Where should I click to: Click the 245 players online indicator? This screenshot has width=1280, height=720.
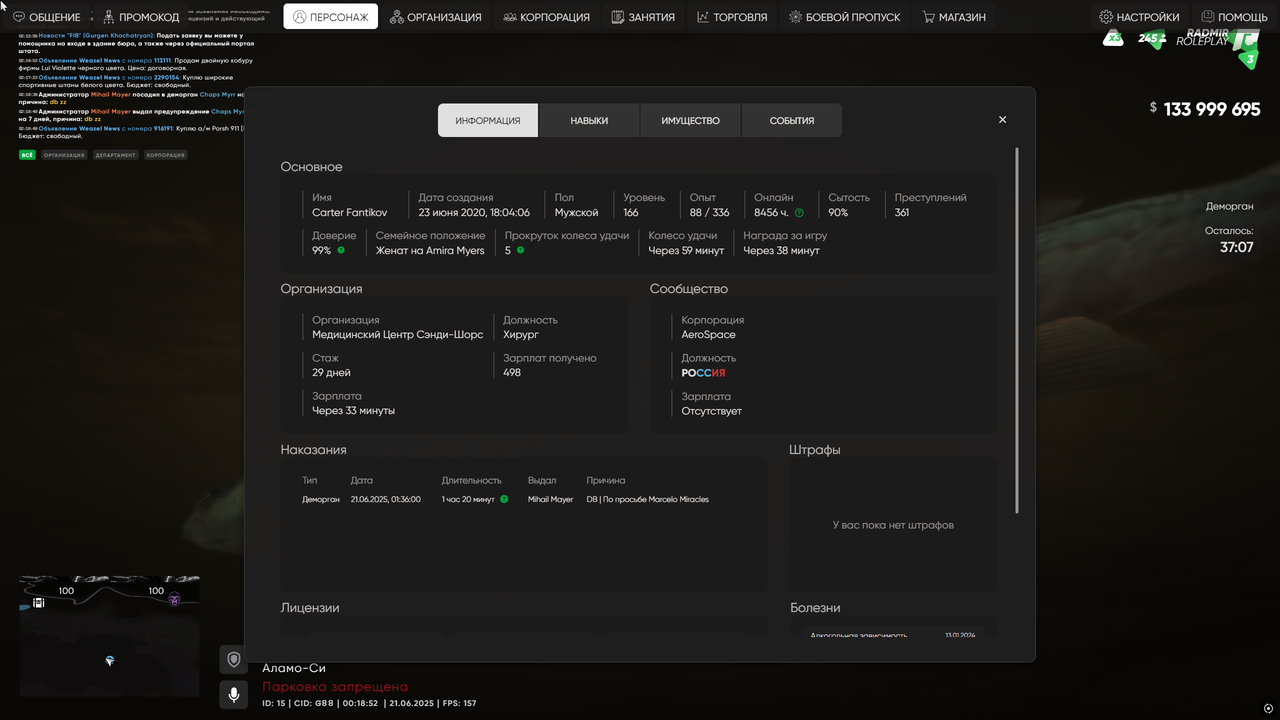(x=1151, y=39)
